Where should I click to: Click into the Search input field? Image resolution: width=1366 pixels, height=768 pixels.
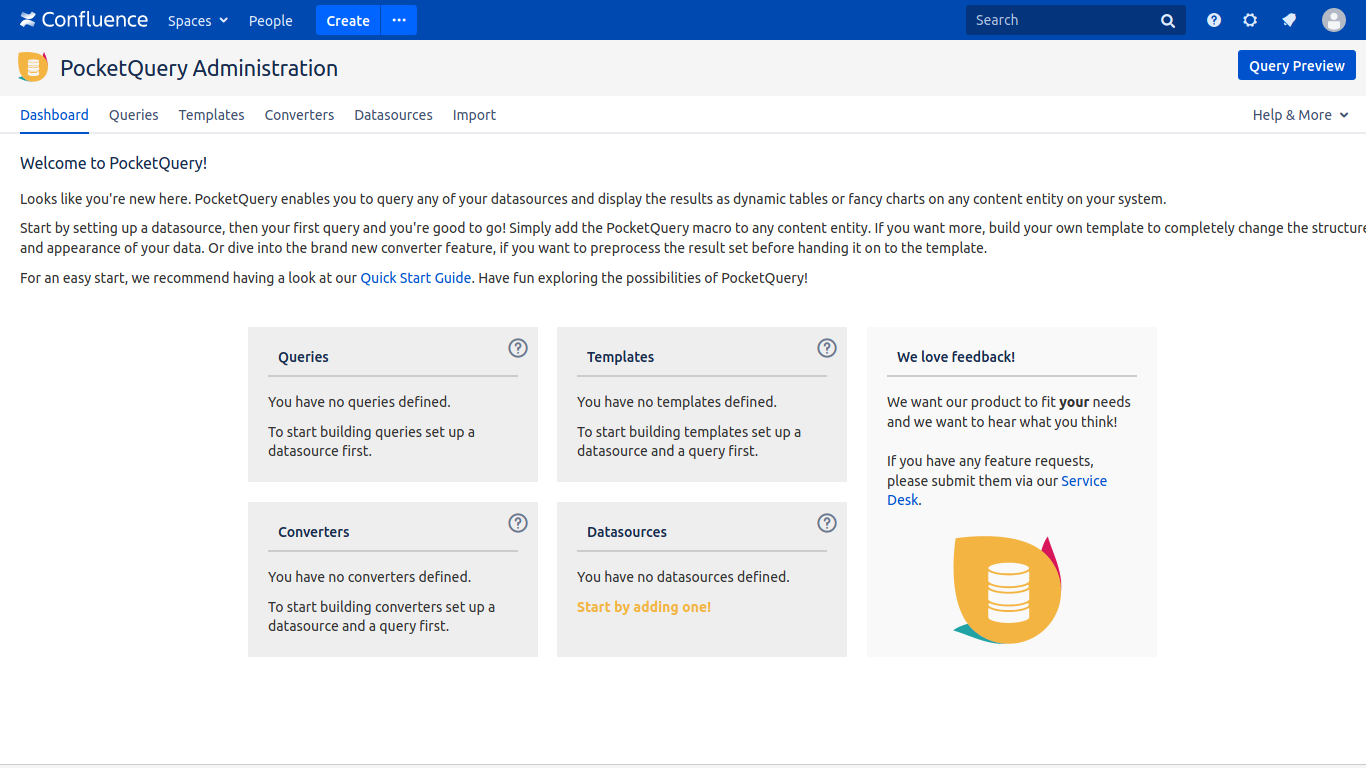1060,20
